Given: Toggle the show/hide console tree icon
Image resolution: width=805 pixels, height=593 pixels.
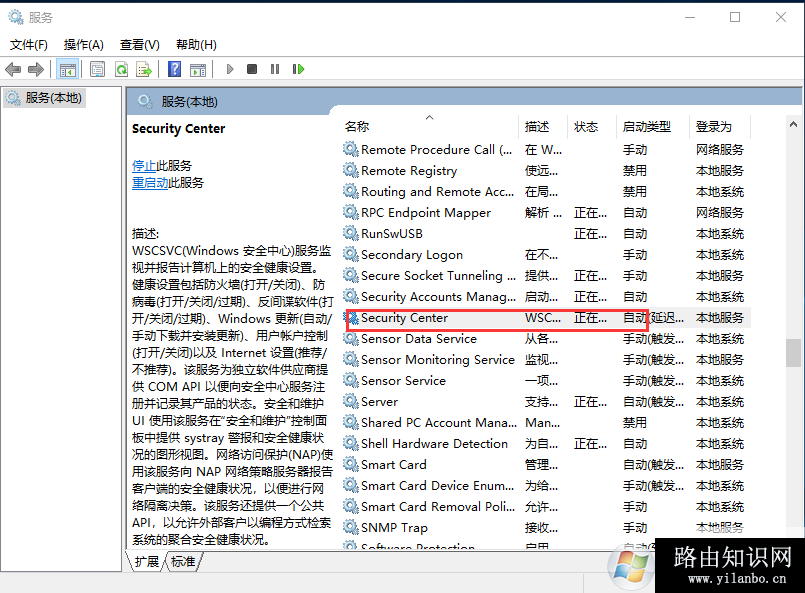Looking at the screenshot, I should coord(67,69).
